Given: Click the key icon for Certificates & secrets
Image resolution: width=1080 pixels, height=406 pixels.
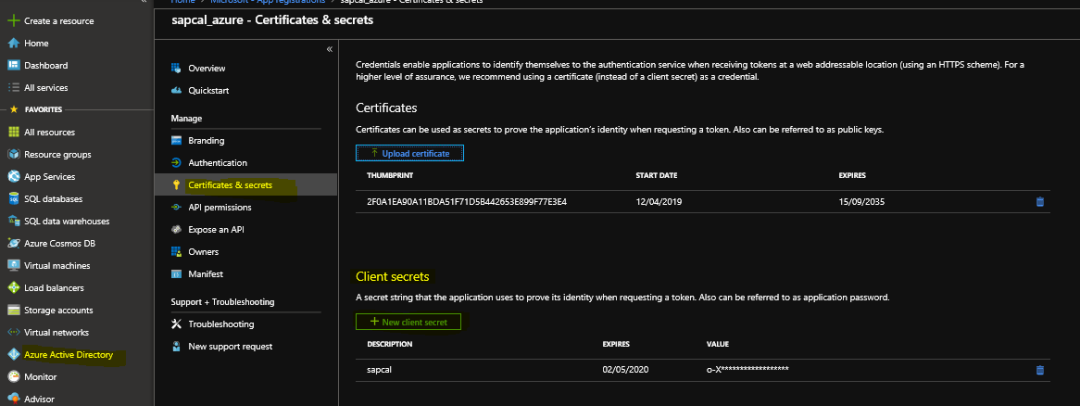Looking at the screenshot, I should [x=176, y=185].
